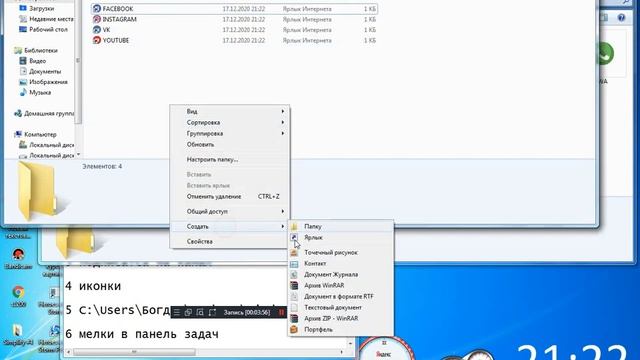Click the 21:22 clock gadget on desktop
The image size is (640, 360).
pos(573,353)
